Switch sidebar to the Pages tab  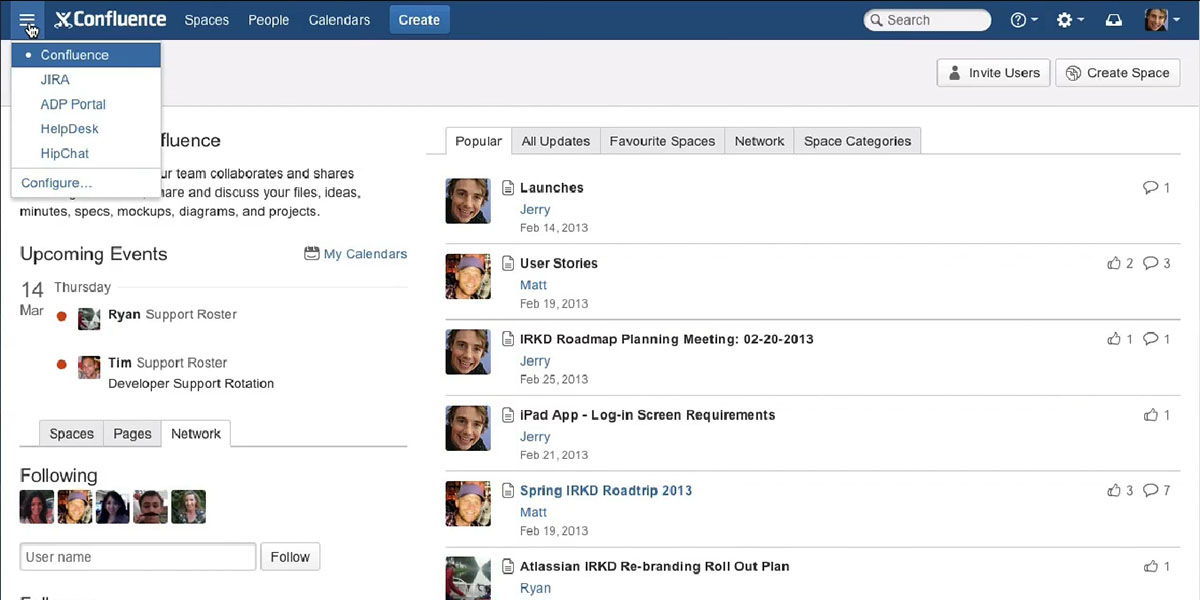132,433
